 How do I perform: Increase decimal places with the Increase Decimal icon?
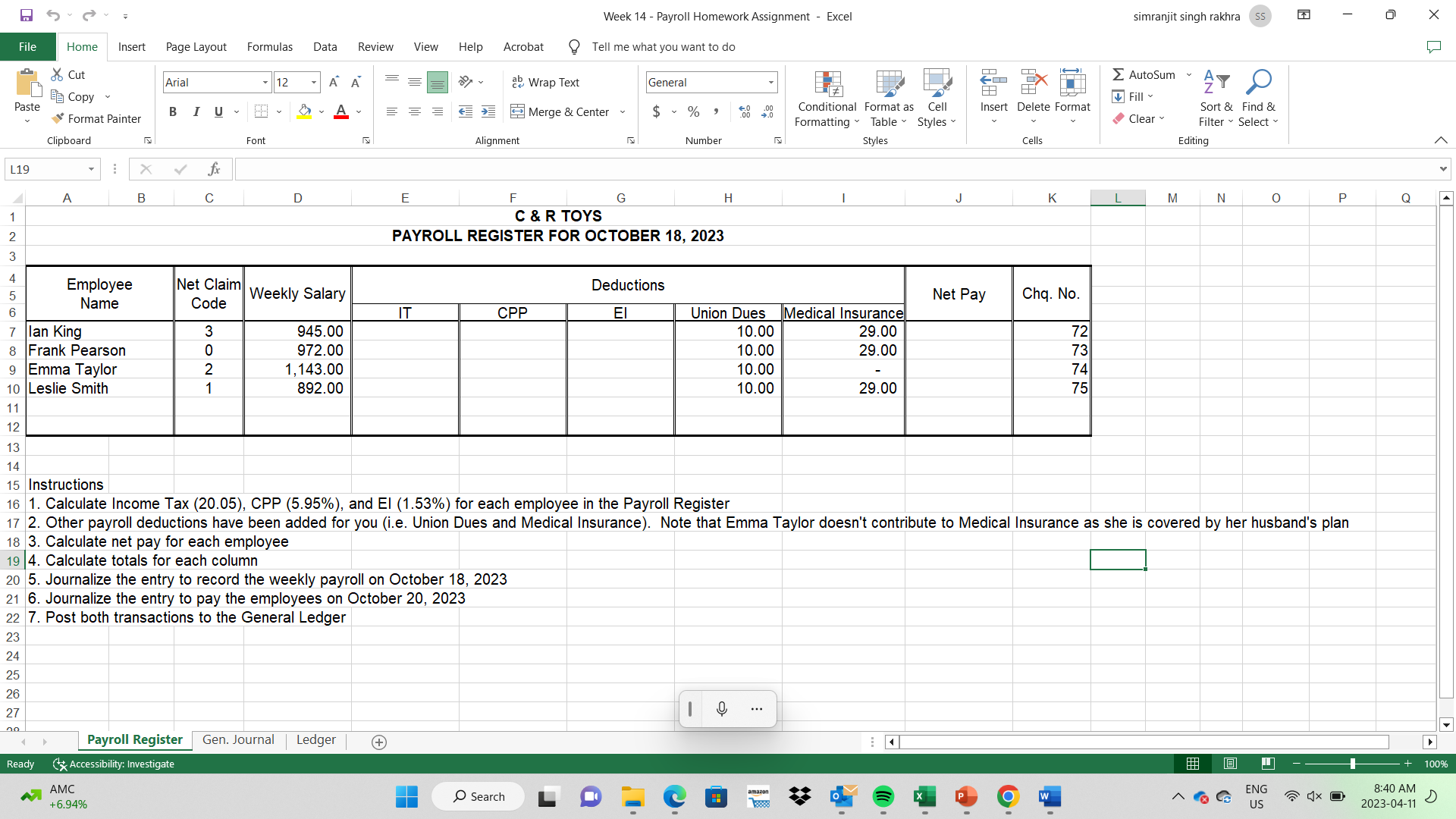(744, 111)
